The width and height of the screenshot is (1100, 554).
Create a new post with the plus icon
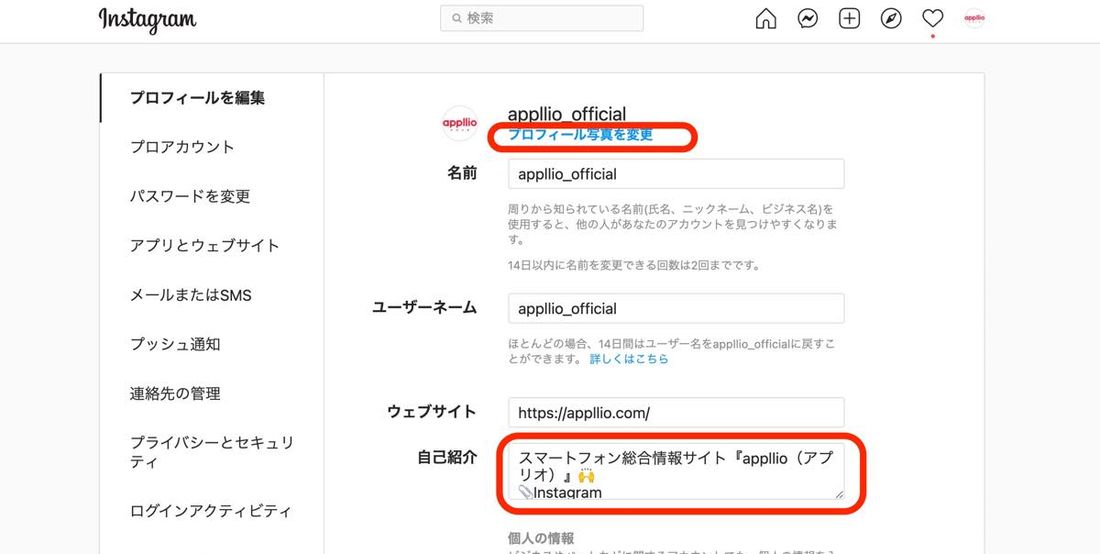[849, 19]
